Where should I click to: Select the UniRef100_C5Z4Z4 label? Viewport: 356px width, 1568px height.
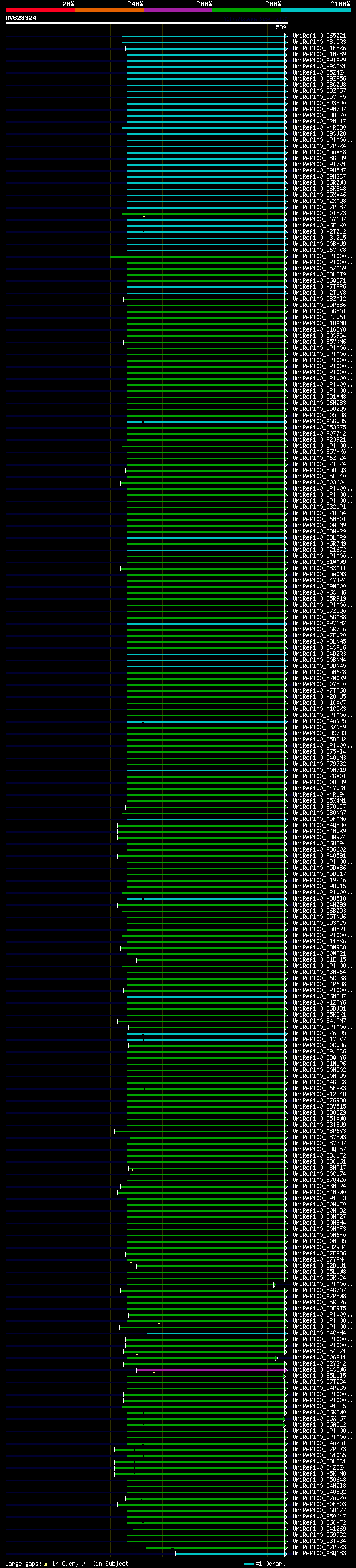point(319,72)
